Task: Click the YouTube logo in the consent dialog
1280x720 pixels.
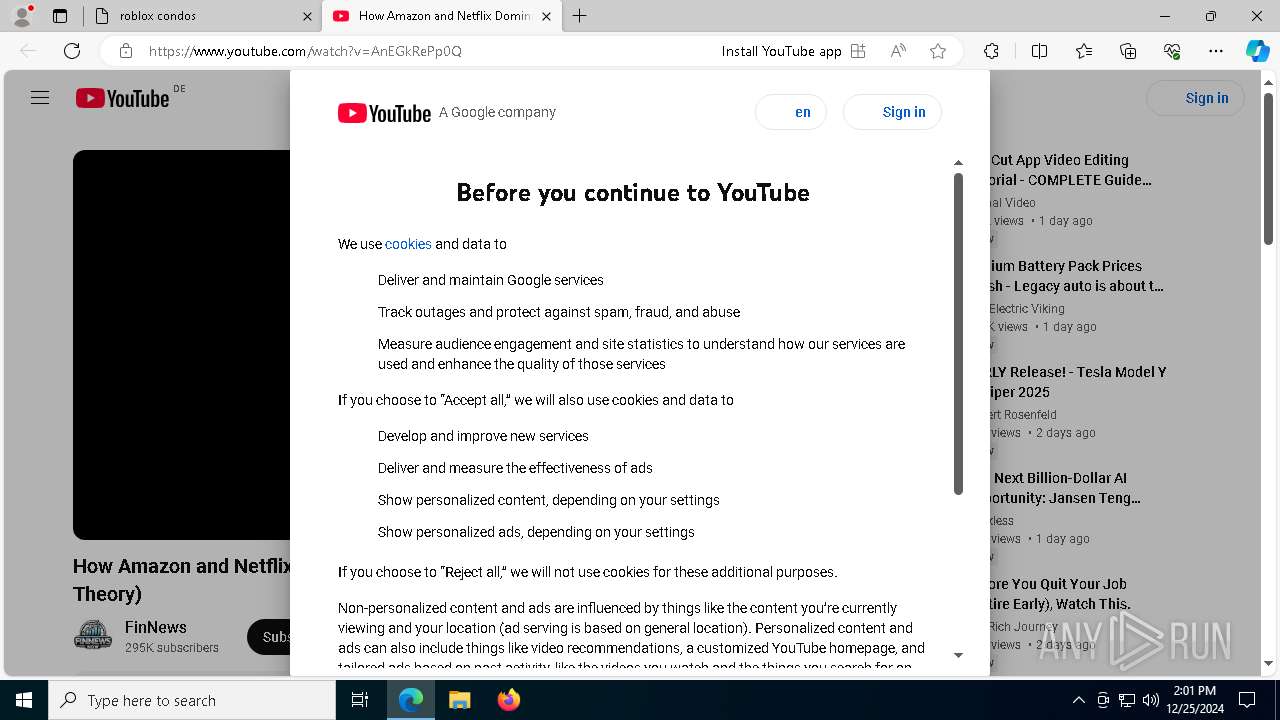Action: click(384, 113)
